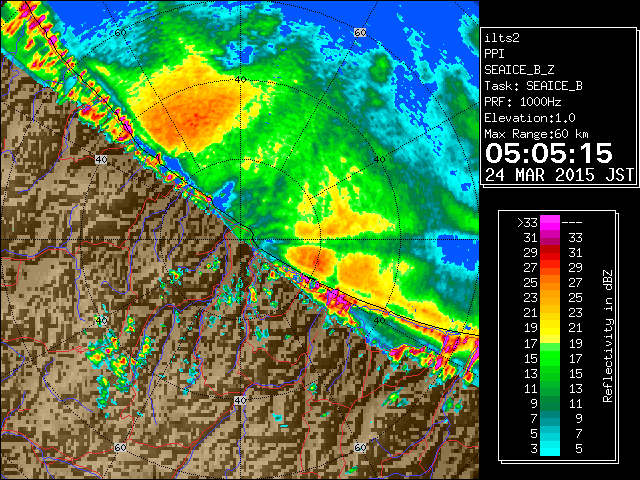The height and width of the screenshot is (480, 640).
Task: Click the 'PRF: 1000Hz' value
Action: coord(523,102)
